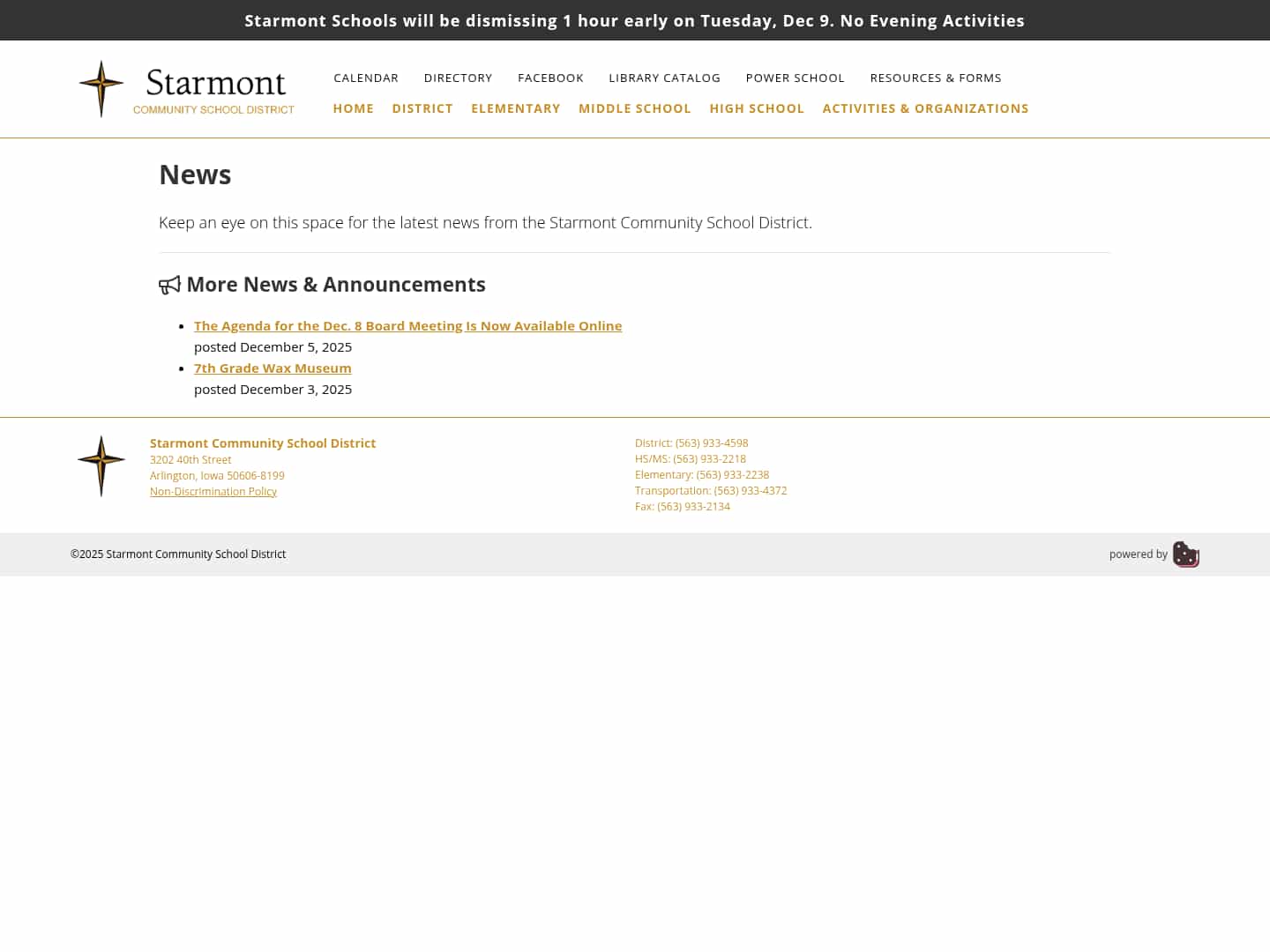
Task: Click the early dismissal announcement banner
Action: pyautogui.click(x=635, y=20)
